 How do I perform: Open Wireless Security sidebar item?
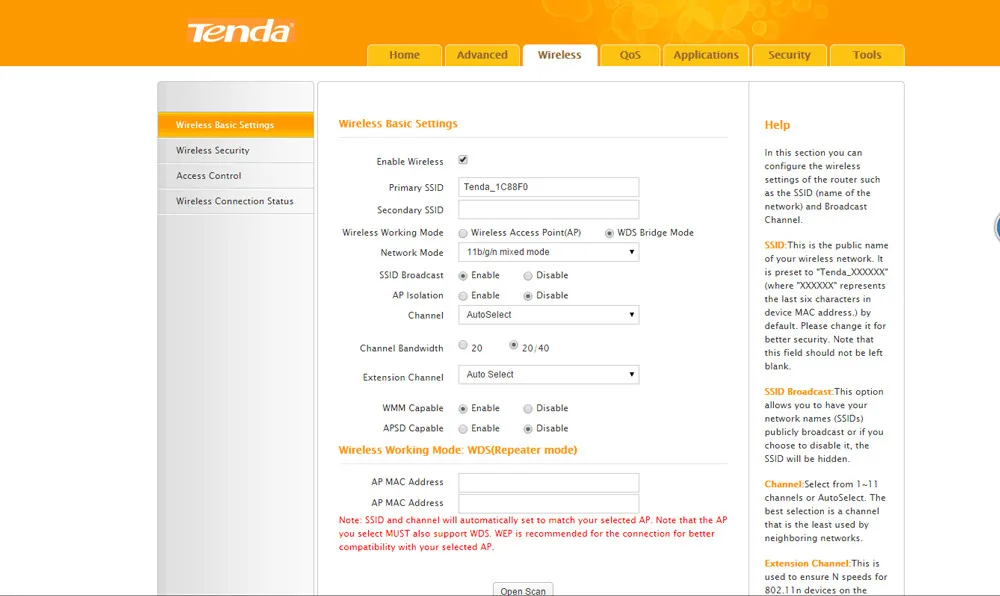(235, 150)
